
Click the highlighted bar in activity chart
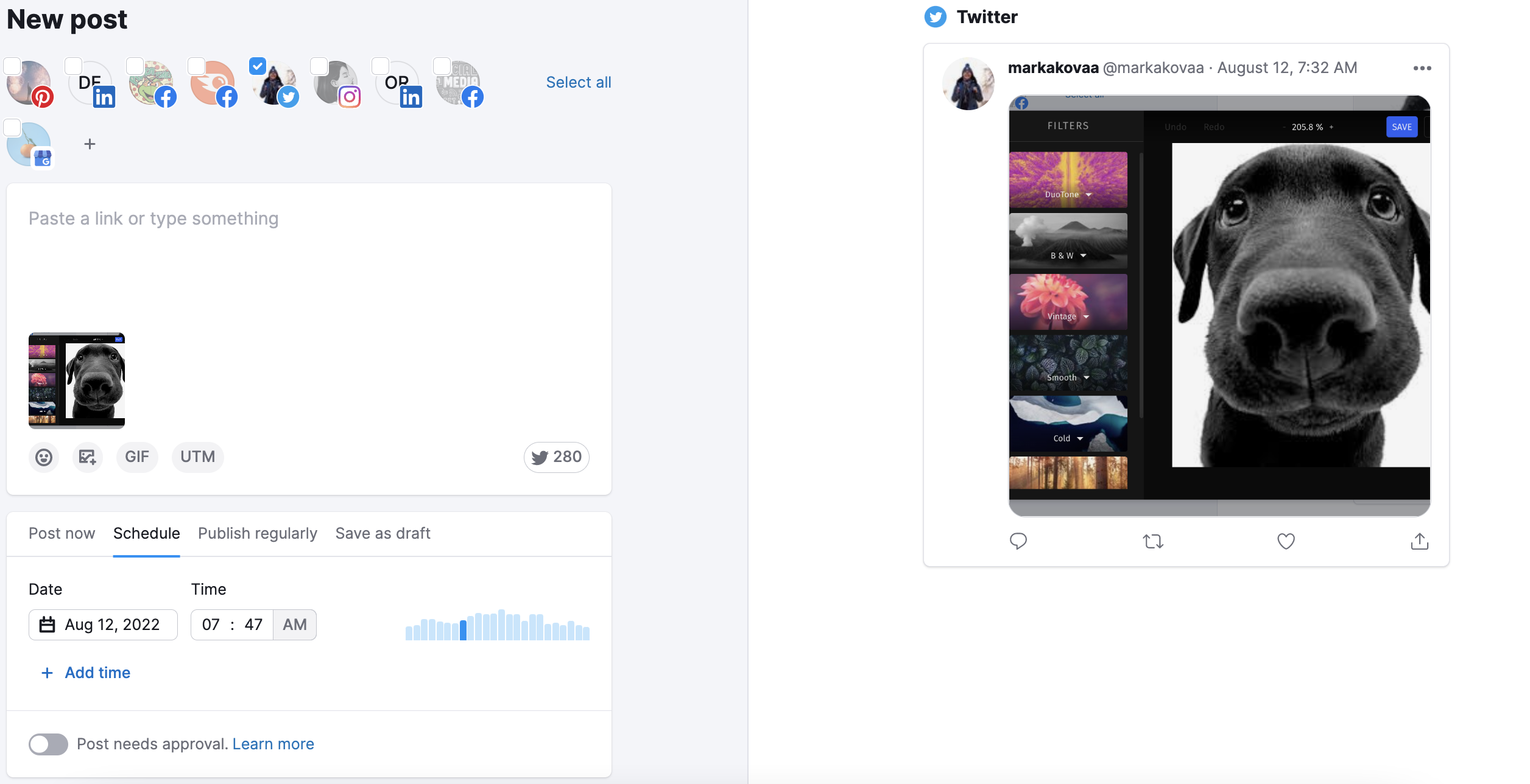coord(464,629)
